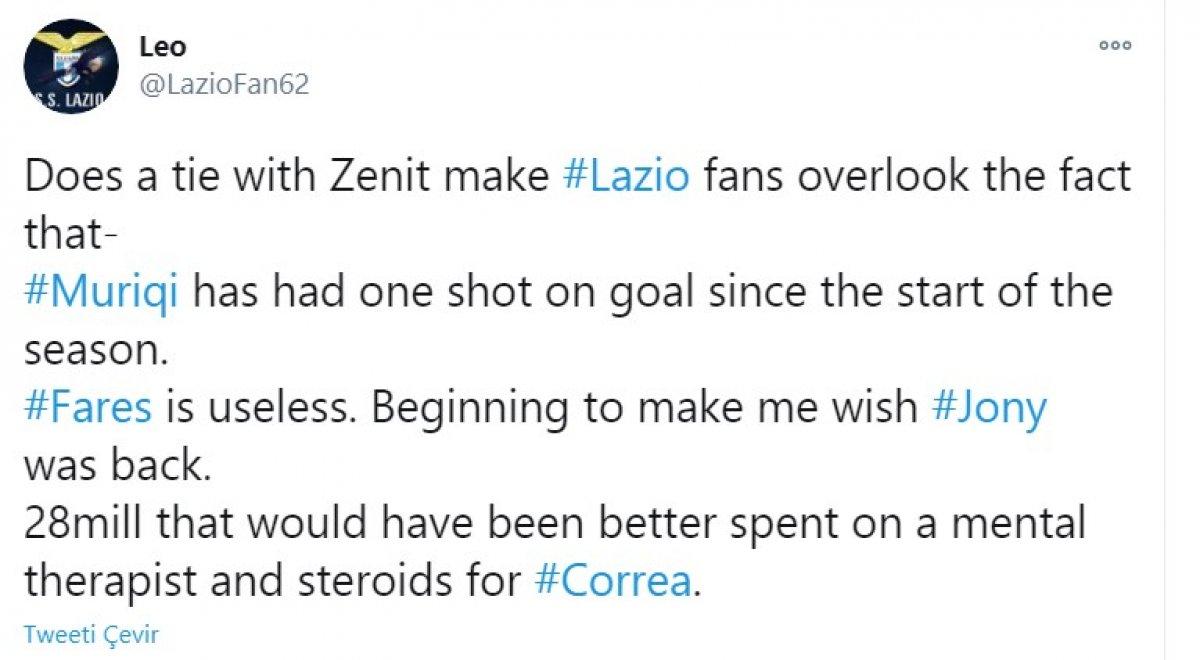Image resolution: width=1200 pixels, height=660 pixels.
Task: Follow the #Jony hashtag link
Action: pos(989,408)
